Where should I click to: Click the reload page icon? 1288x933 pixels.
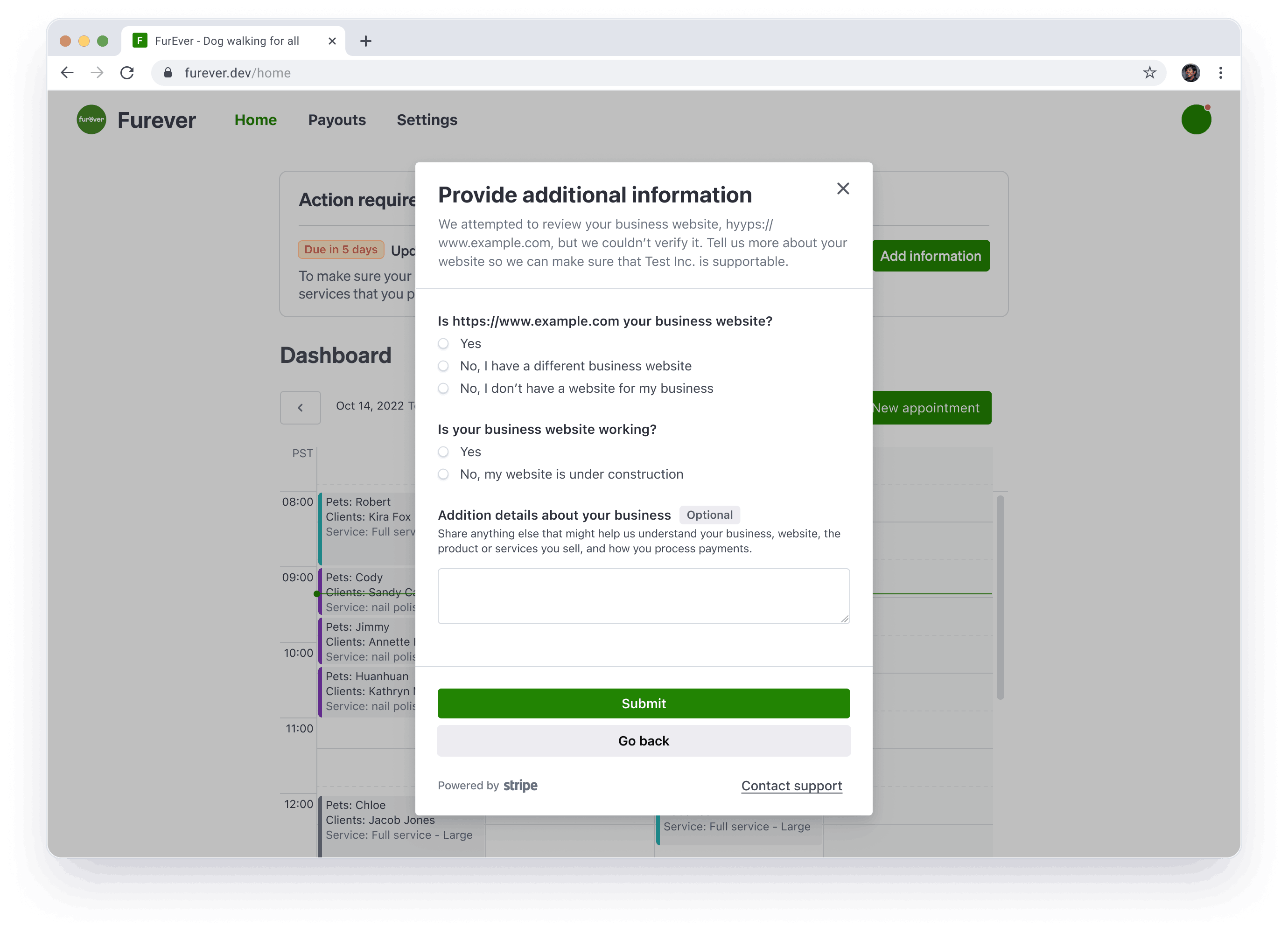pos(127,73)
